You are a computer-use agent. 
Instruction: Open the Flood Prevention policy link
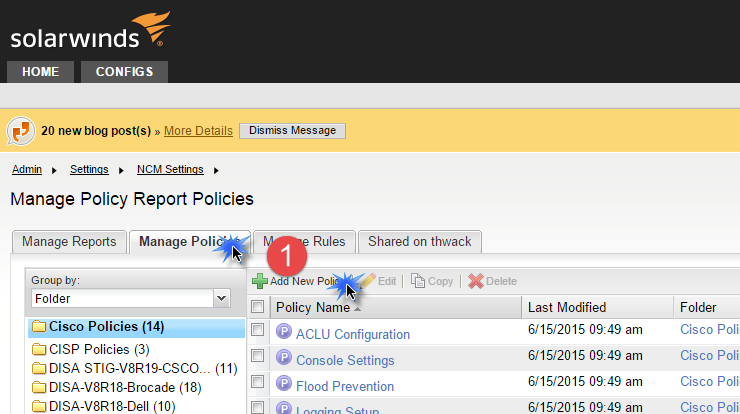[345, 386]
